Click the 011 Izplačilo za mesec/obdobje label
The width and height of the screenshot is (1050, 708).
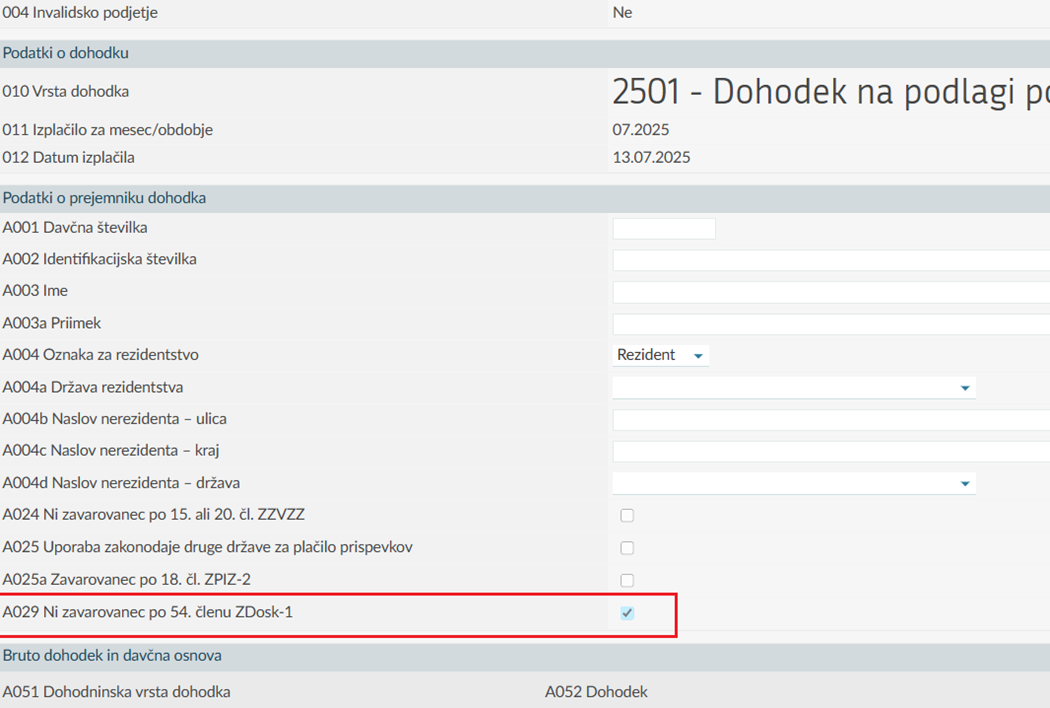[x=108, y=130]
